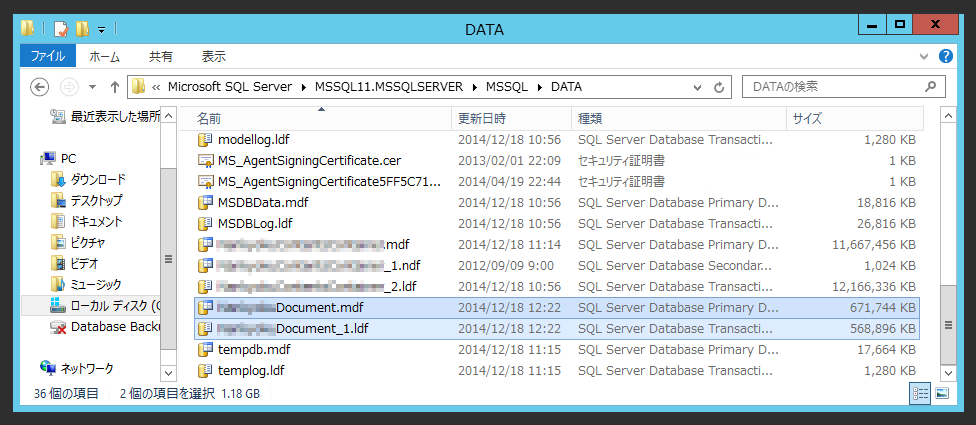The width and height of the screenshot is (976, 425).
Task: Open the recent locations dropdown arrow
Action: [93, 87]
